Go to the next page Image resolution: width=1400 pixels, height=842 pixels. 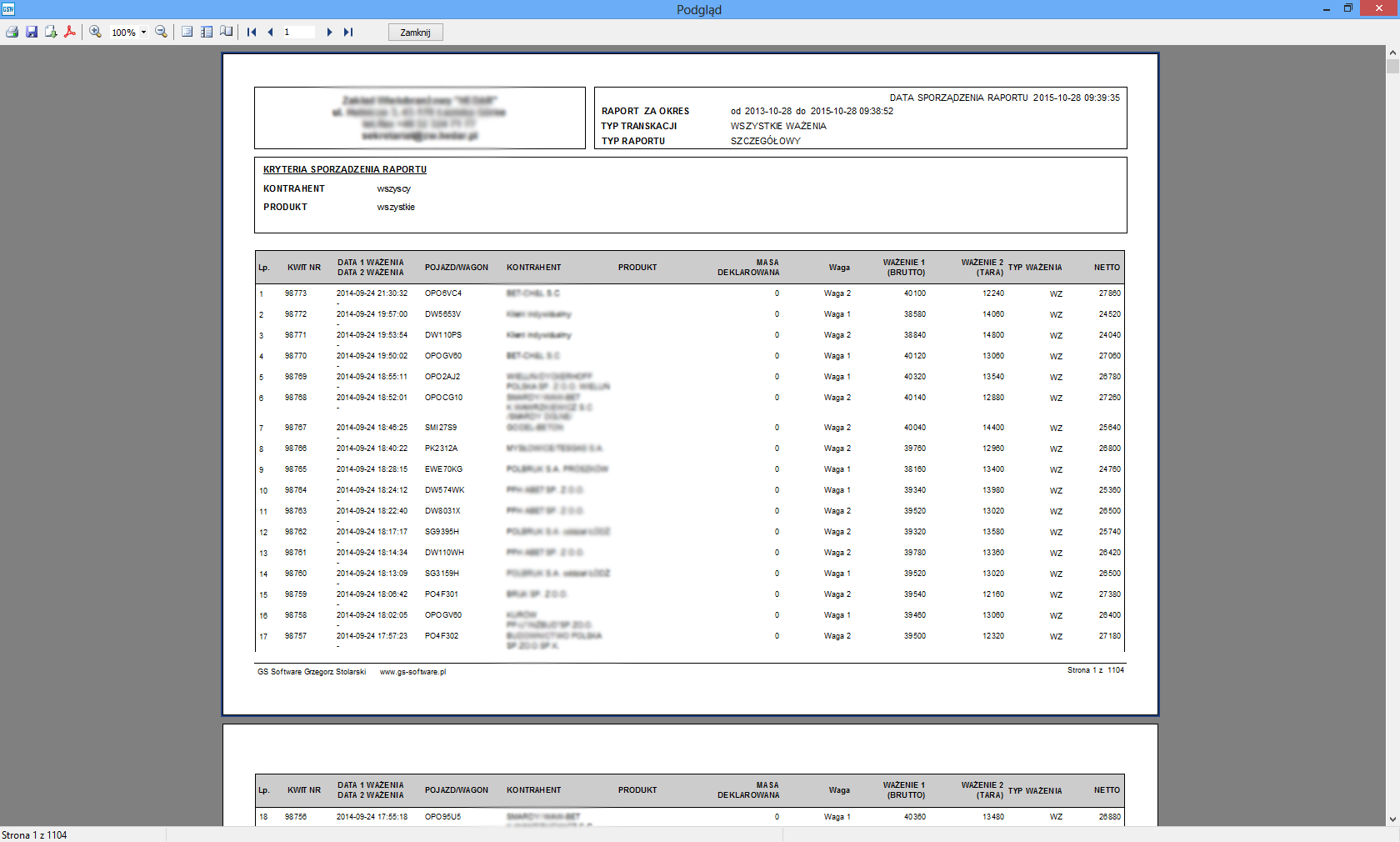[x=329, y=32]
